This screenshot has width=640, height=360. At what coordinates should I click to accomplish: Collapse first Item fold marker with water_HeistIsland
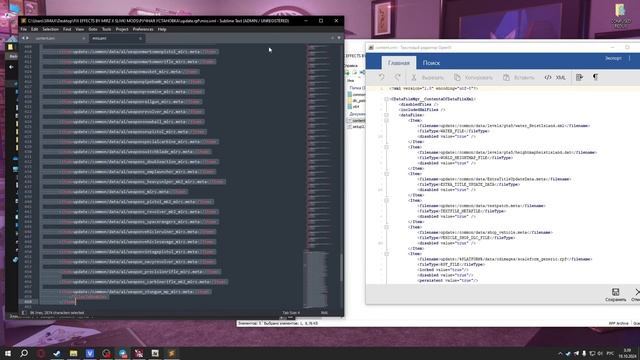pos(386,120)
